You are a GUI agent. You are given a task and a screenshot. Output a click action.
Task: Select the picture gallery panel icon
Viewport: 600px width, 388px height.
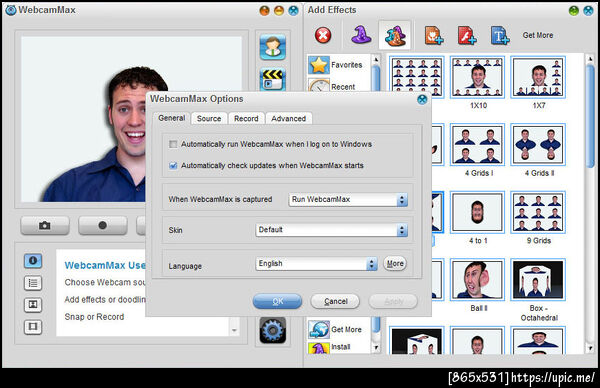33,305
